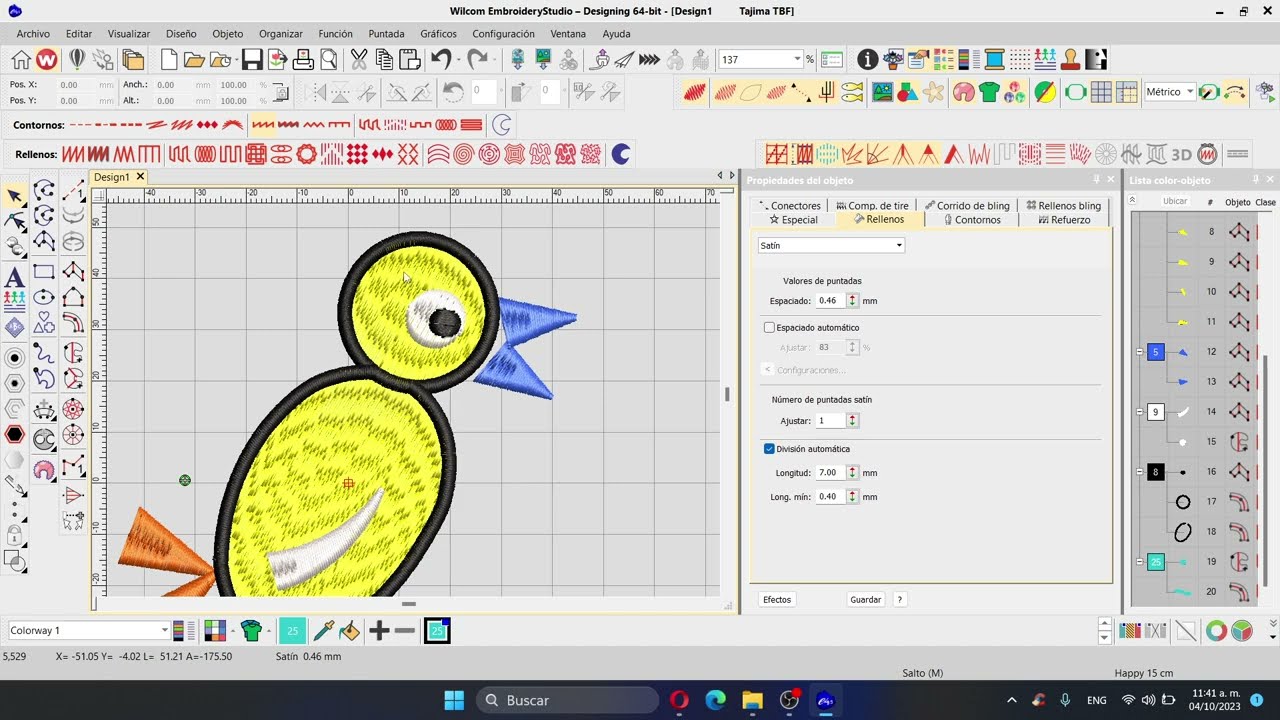Click the green t-shirt product icon
This screenshot has height=720, width=1280.
tap(989, 93)
